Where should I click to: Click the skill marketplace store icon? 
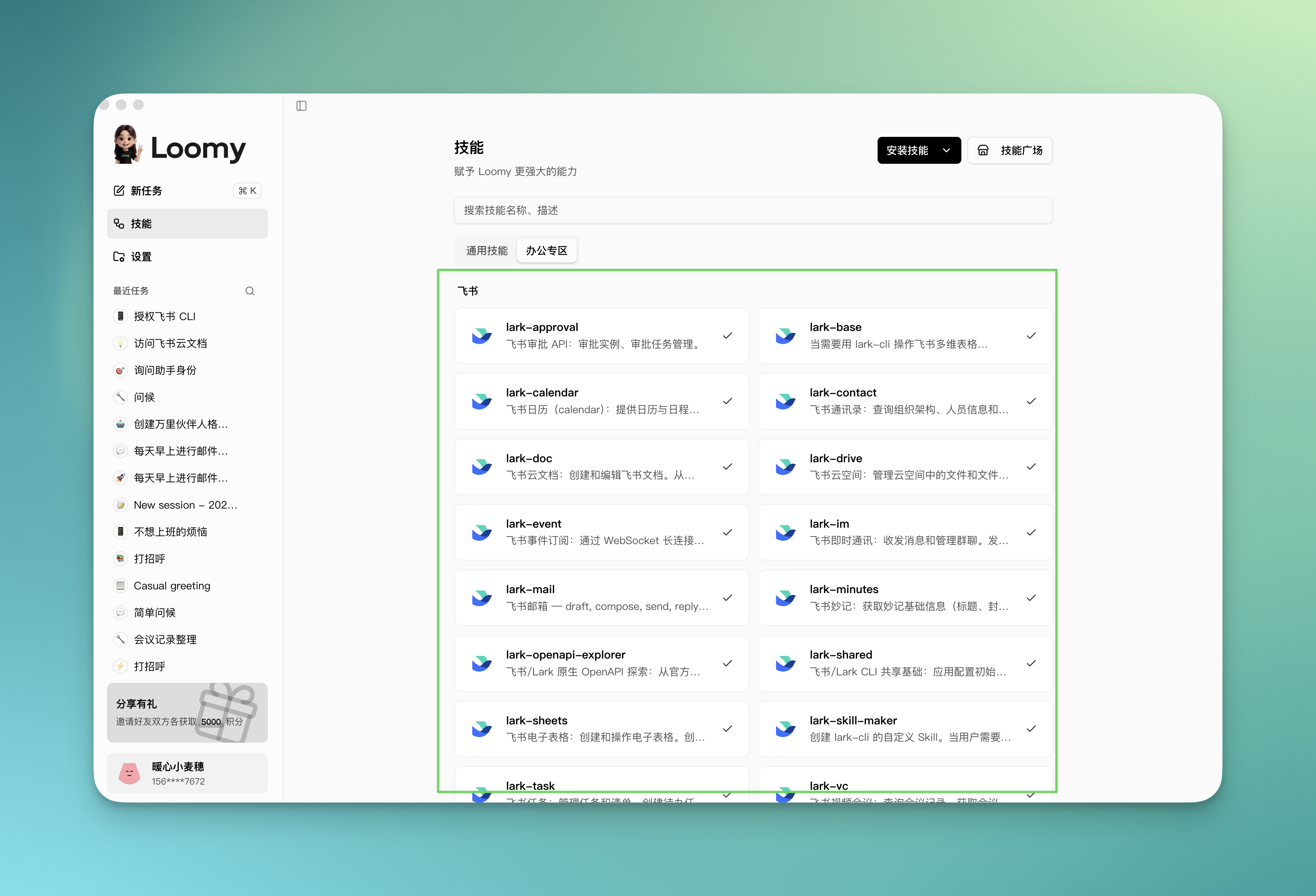[983, 151]
